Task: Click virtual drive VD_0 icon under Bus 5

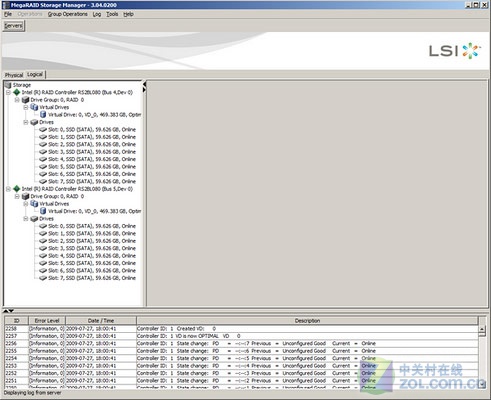Action: pos(43,211)
